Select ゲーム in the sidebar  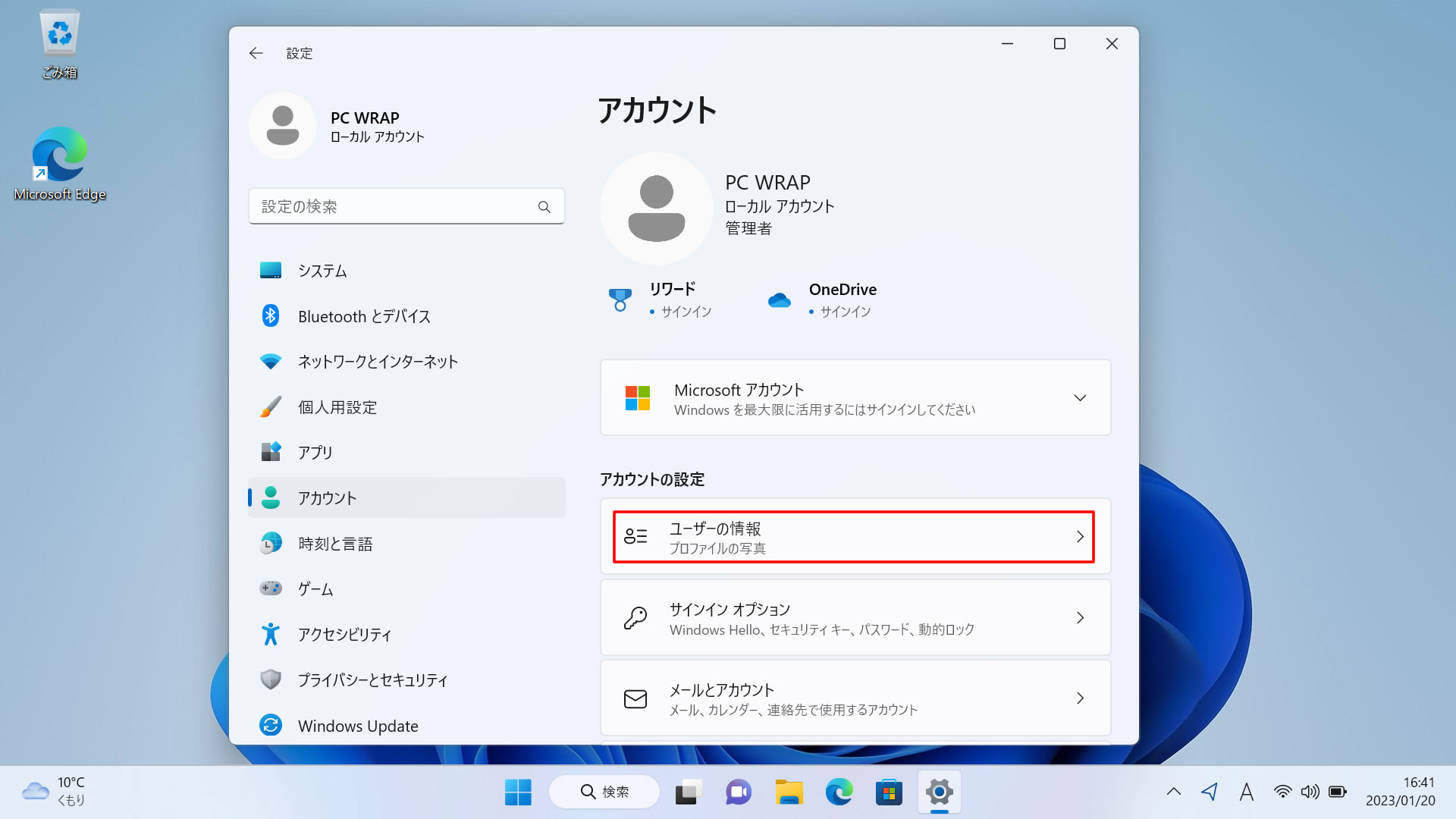406,589
